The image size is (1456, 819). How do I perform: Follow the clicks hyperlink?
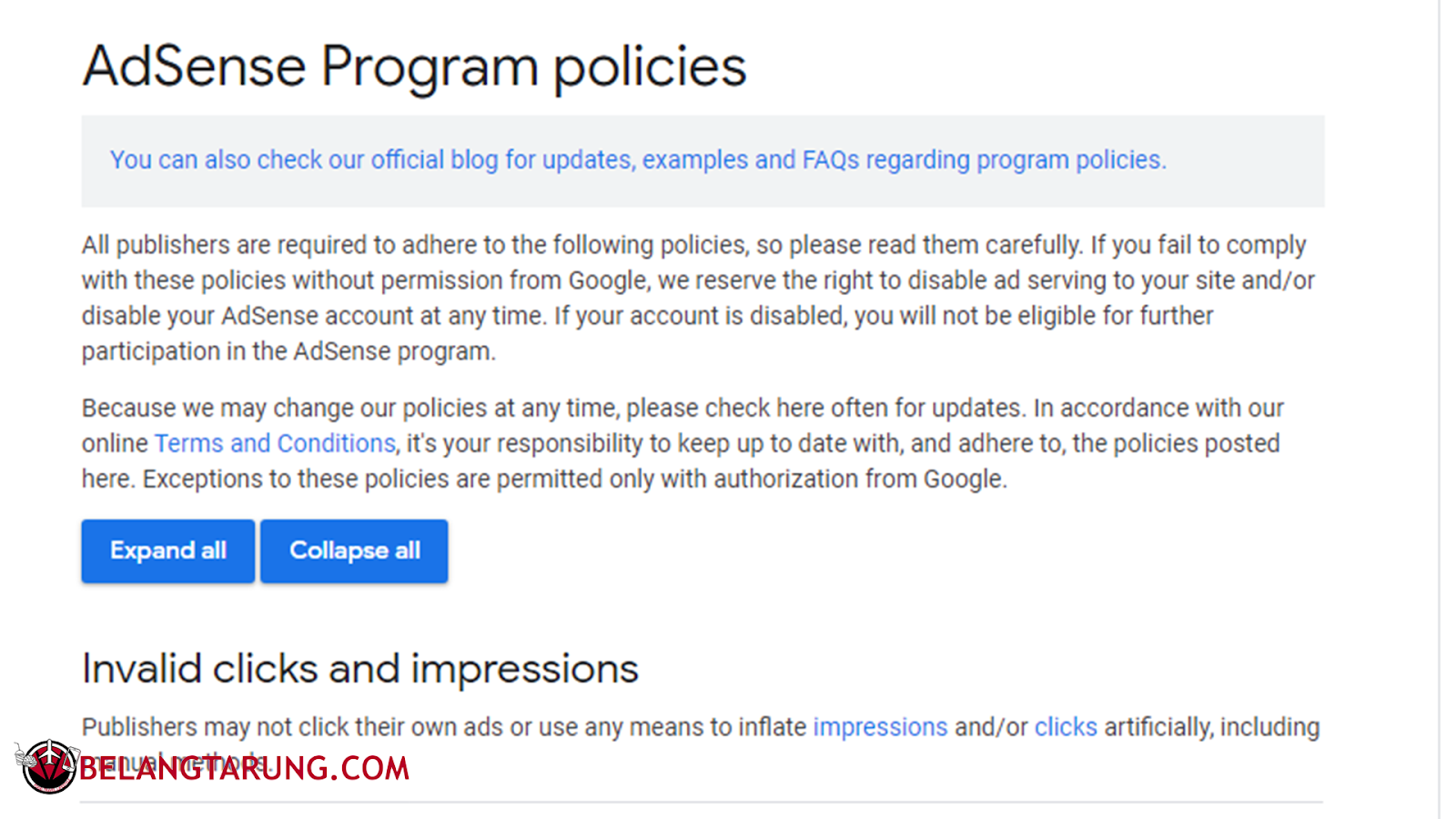click(1065, 727)
